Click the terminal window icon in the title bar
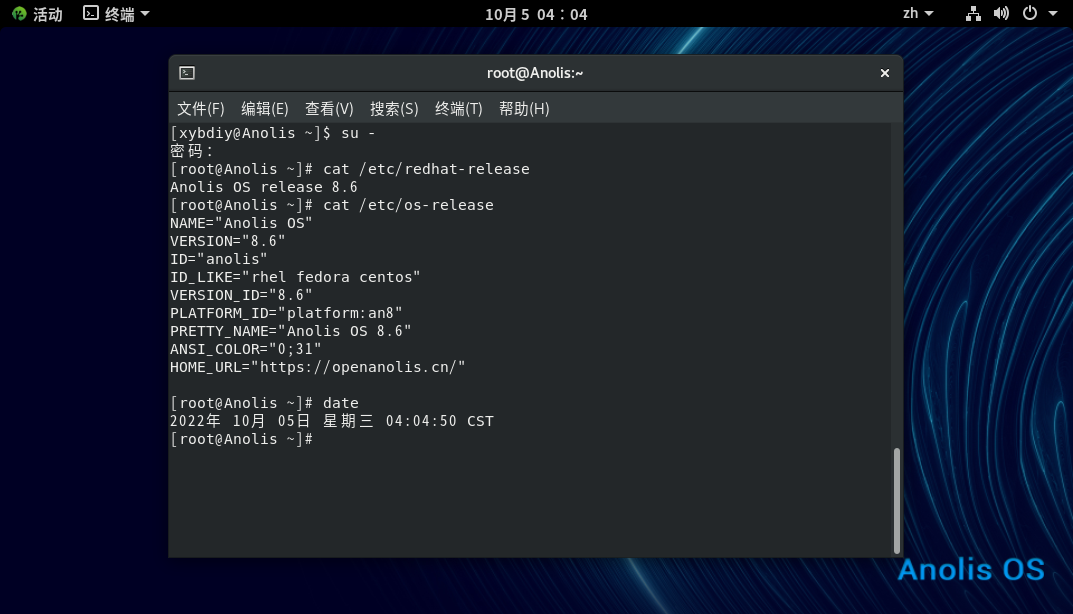The width and height of the screenshot is (1073, 614). 187,73
